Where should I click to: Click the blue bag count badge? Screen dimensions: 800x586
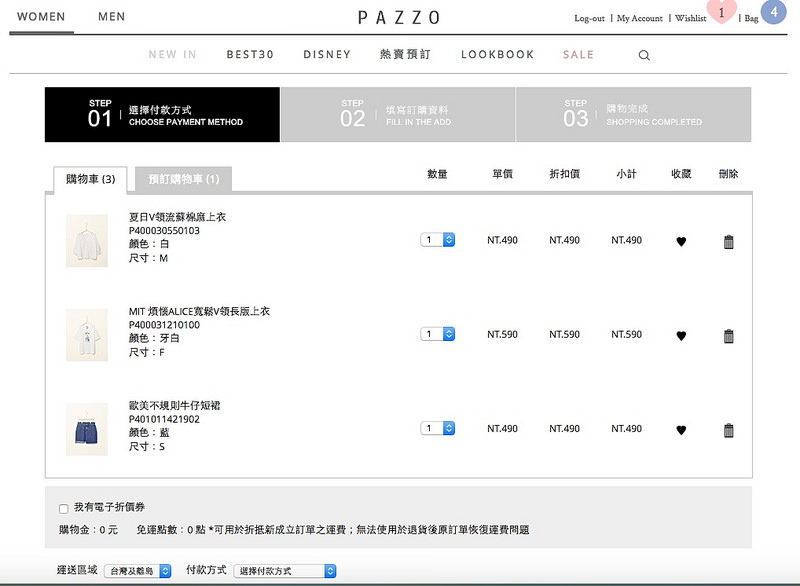[x=773, y=12]
